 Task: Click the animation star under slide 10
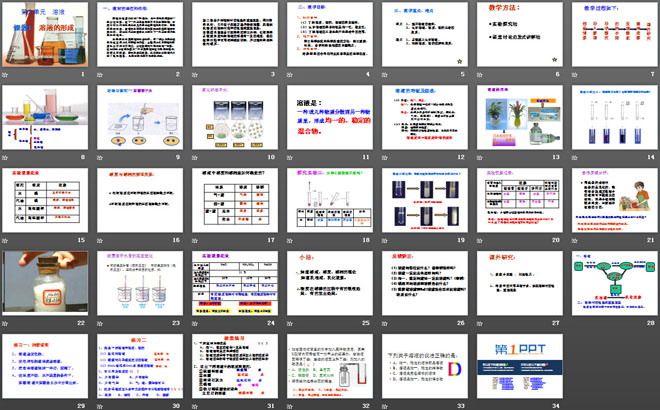click(x=194, y=157)
